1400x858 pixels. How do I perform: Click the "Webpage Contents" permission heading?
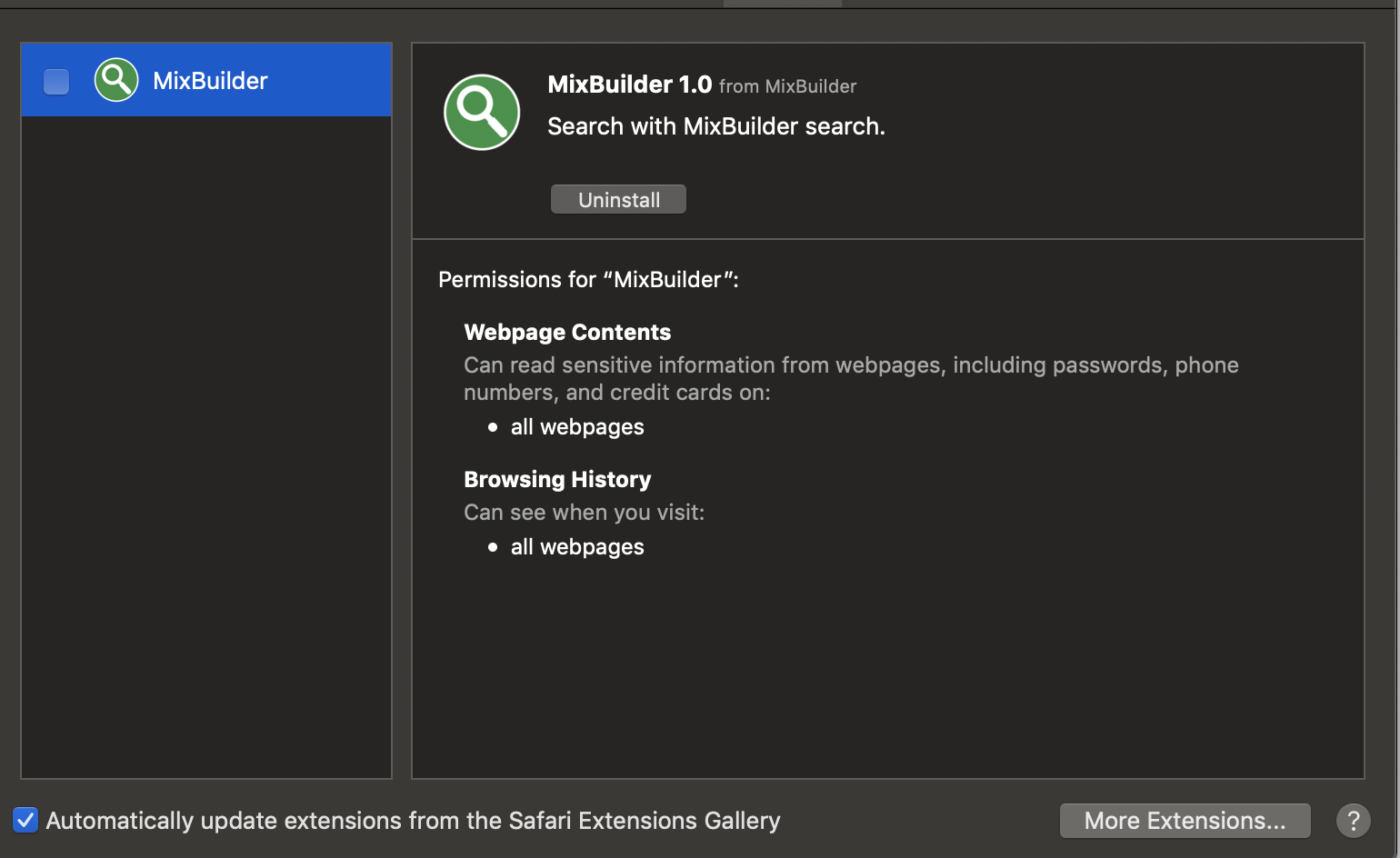567,333
